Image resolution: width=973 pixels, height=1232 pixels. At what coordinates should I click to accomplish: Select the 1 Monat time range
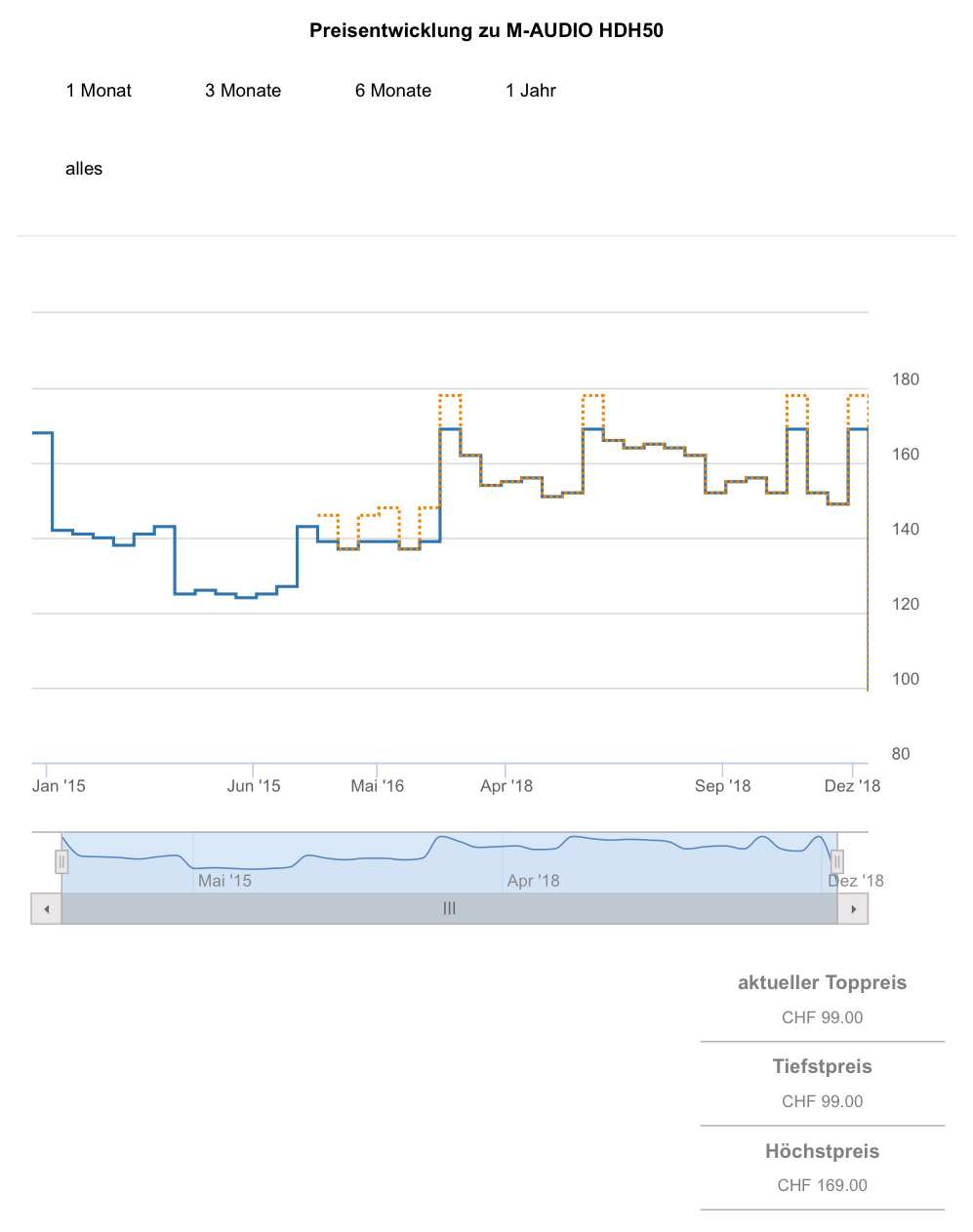point(99,91)
